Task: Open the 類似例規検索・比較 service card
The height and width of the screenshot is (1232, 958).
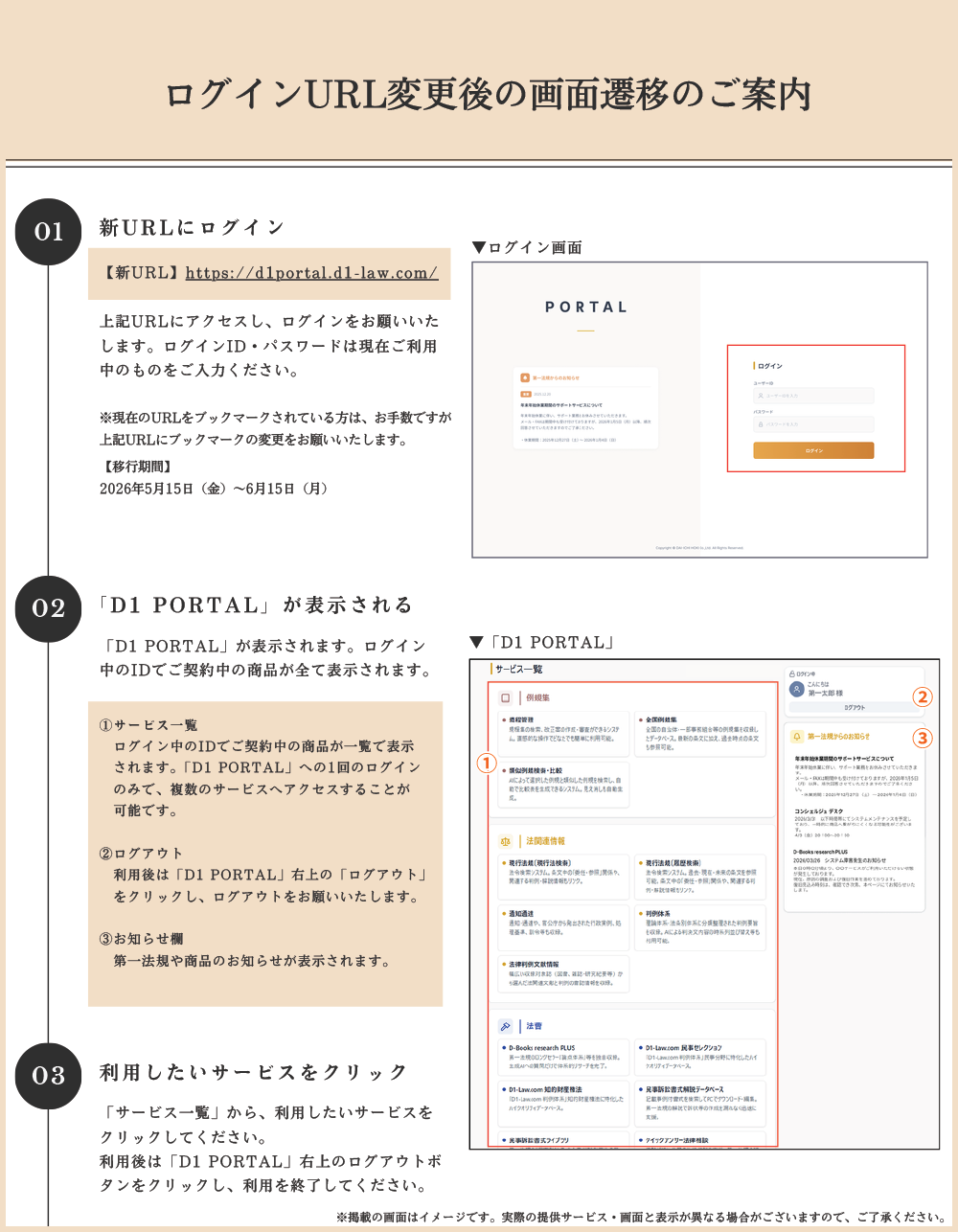Action: point(564,784)
